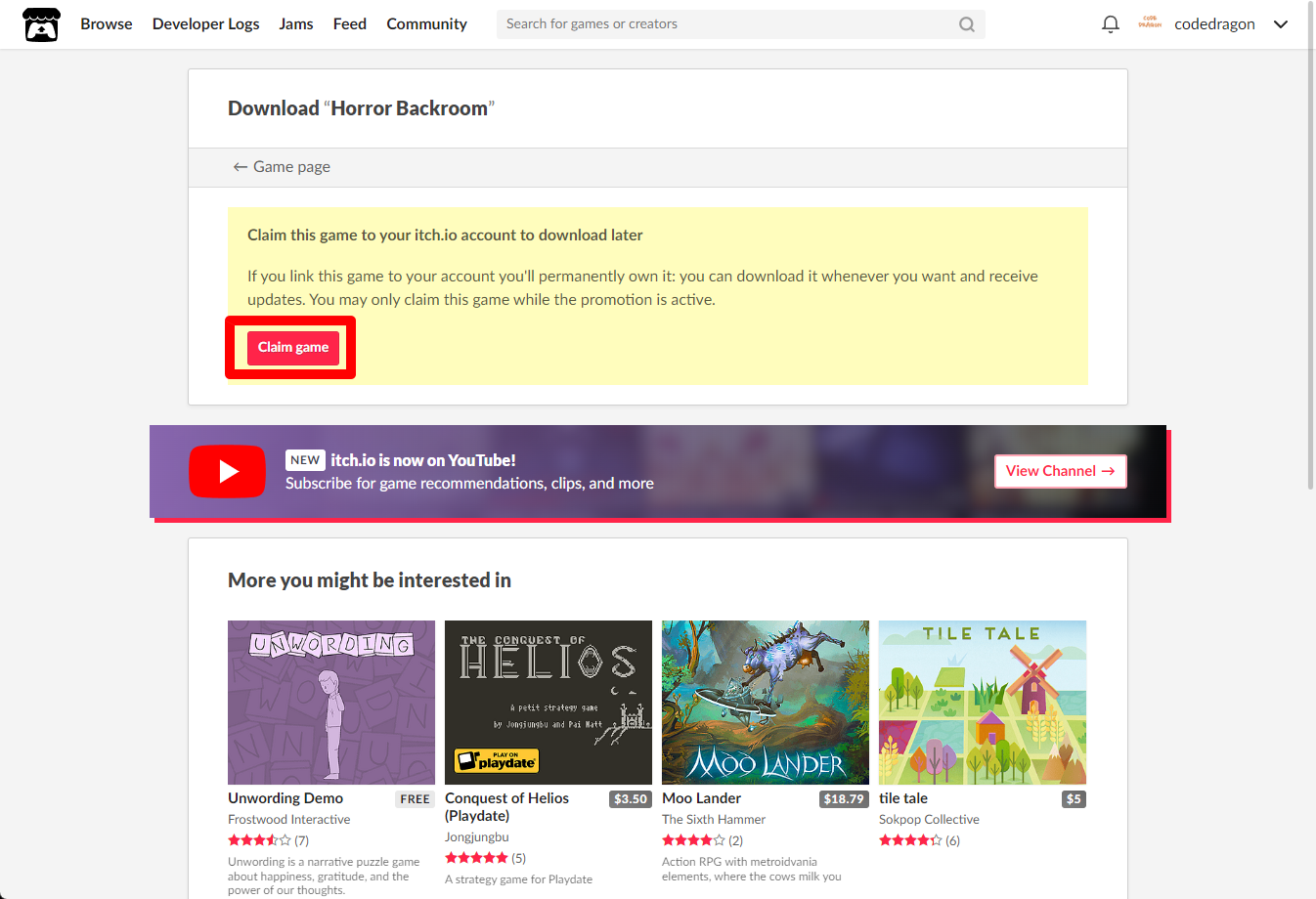Go to the Feed
This screenshot has height=899, width=1316.
(x=350, y=24)
